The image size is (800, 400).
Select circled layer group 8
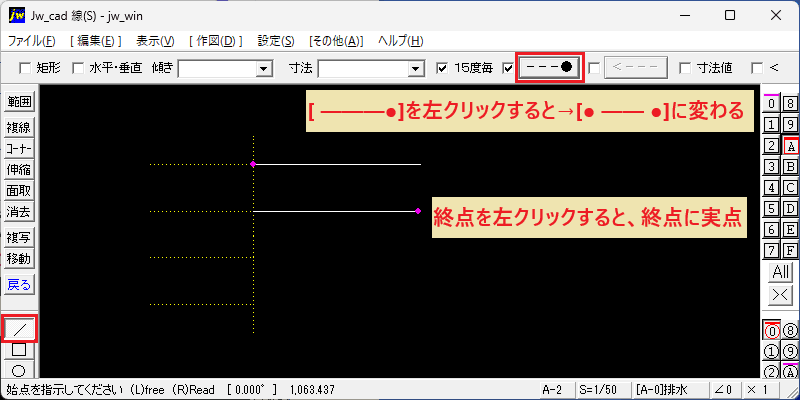click(x=790, y=331)
